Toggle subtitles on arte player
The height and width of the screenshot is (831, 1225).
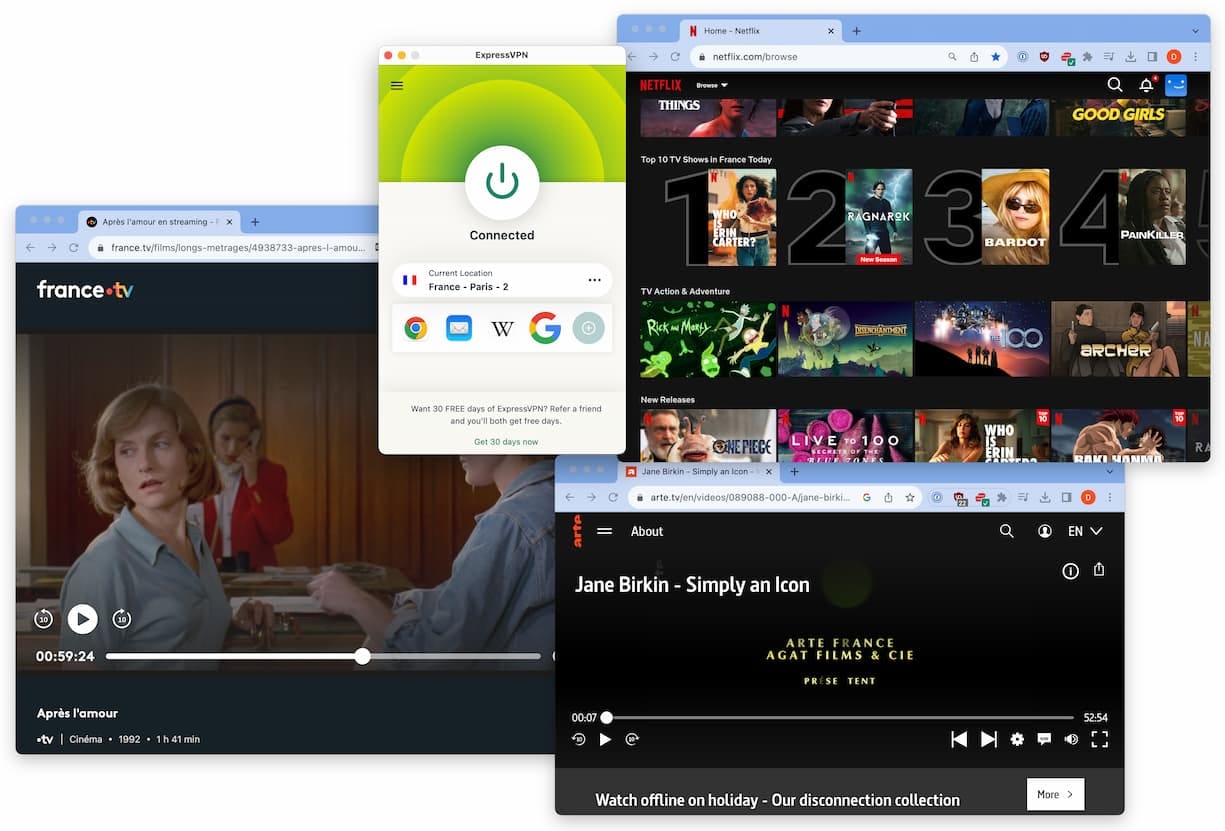click(1044, 739)
